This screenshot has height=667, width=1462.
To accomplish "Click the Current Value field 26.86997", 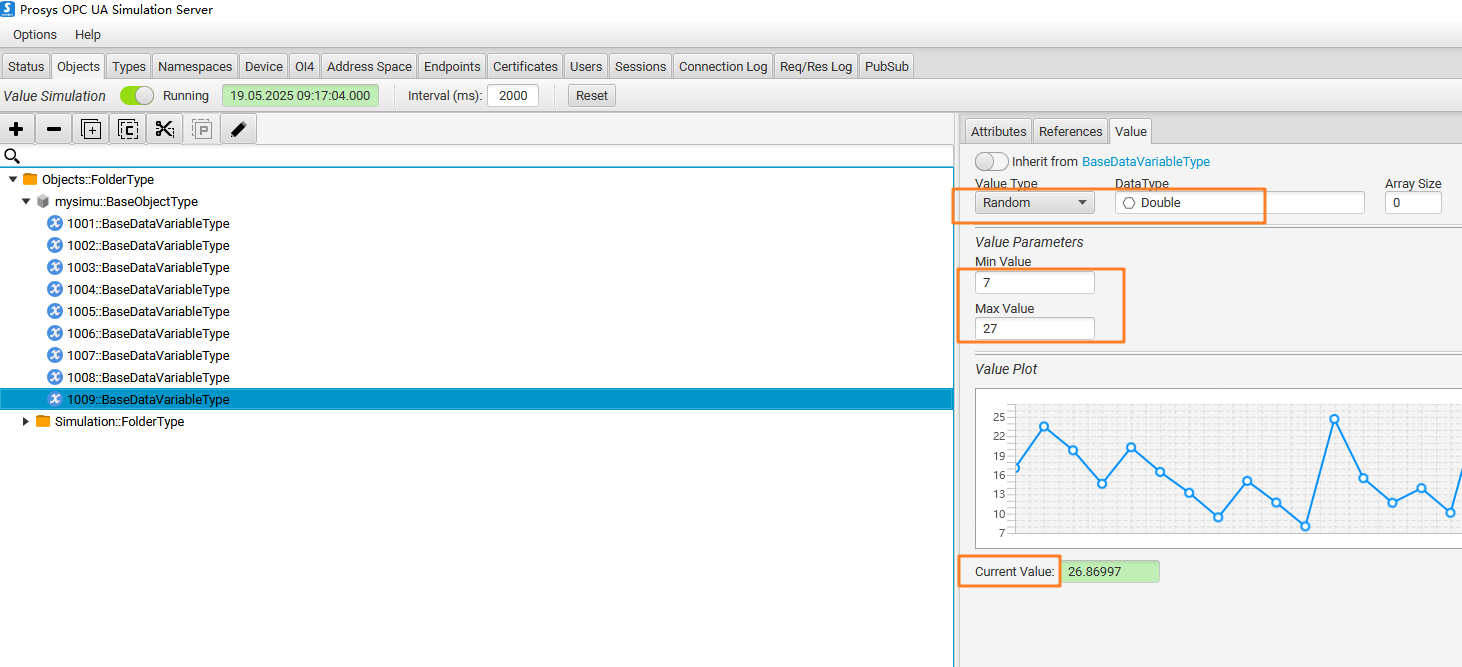I will [1110, 571].
